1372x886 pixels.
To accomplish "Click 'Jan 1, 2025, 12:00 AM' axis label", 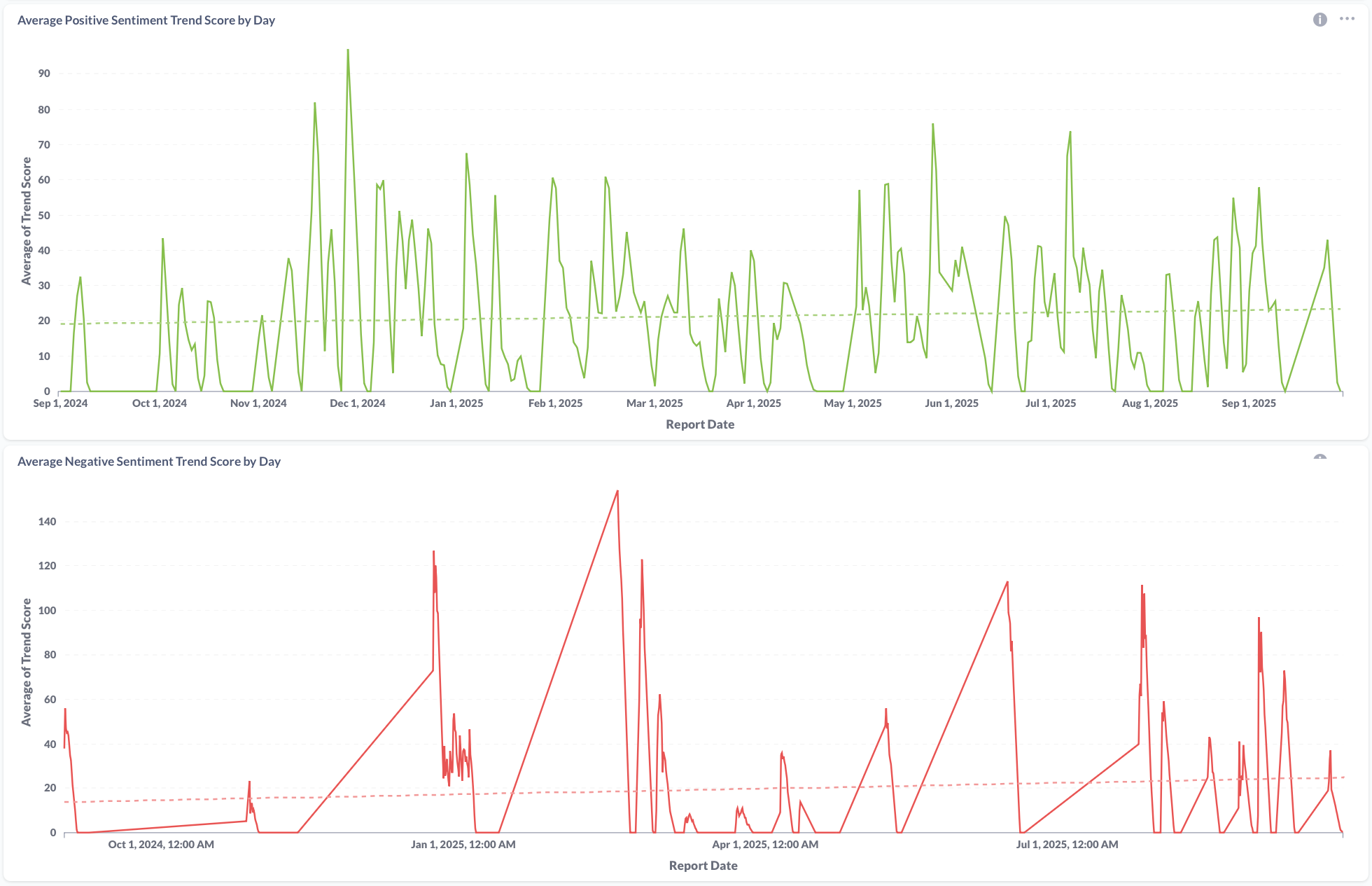I will coord(463,845).
